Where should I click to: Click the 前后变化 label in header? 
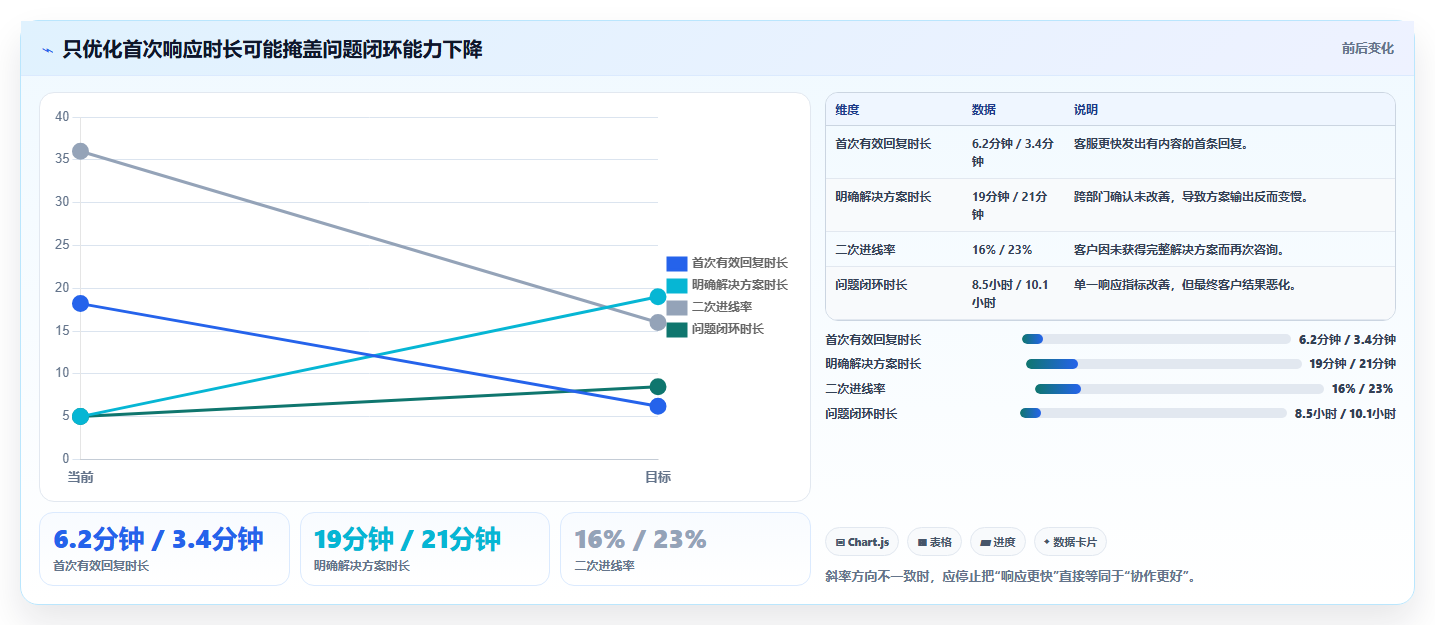point(1367,49)
